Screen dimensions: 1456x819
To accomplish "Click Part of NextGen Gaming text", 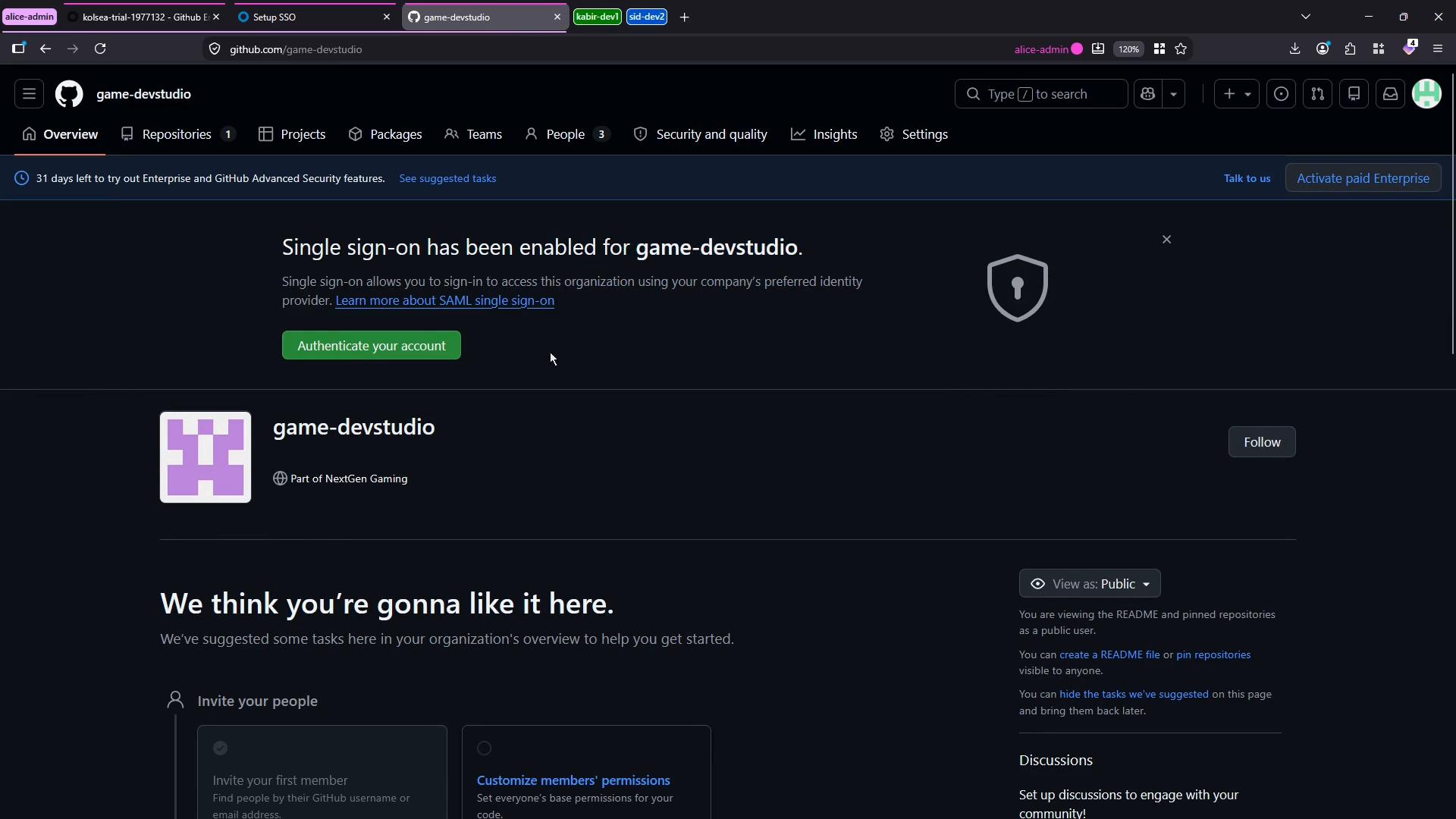I will pyautogui.click(x=349, y=479).
